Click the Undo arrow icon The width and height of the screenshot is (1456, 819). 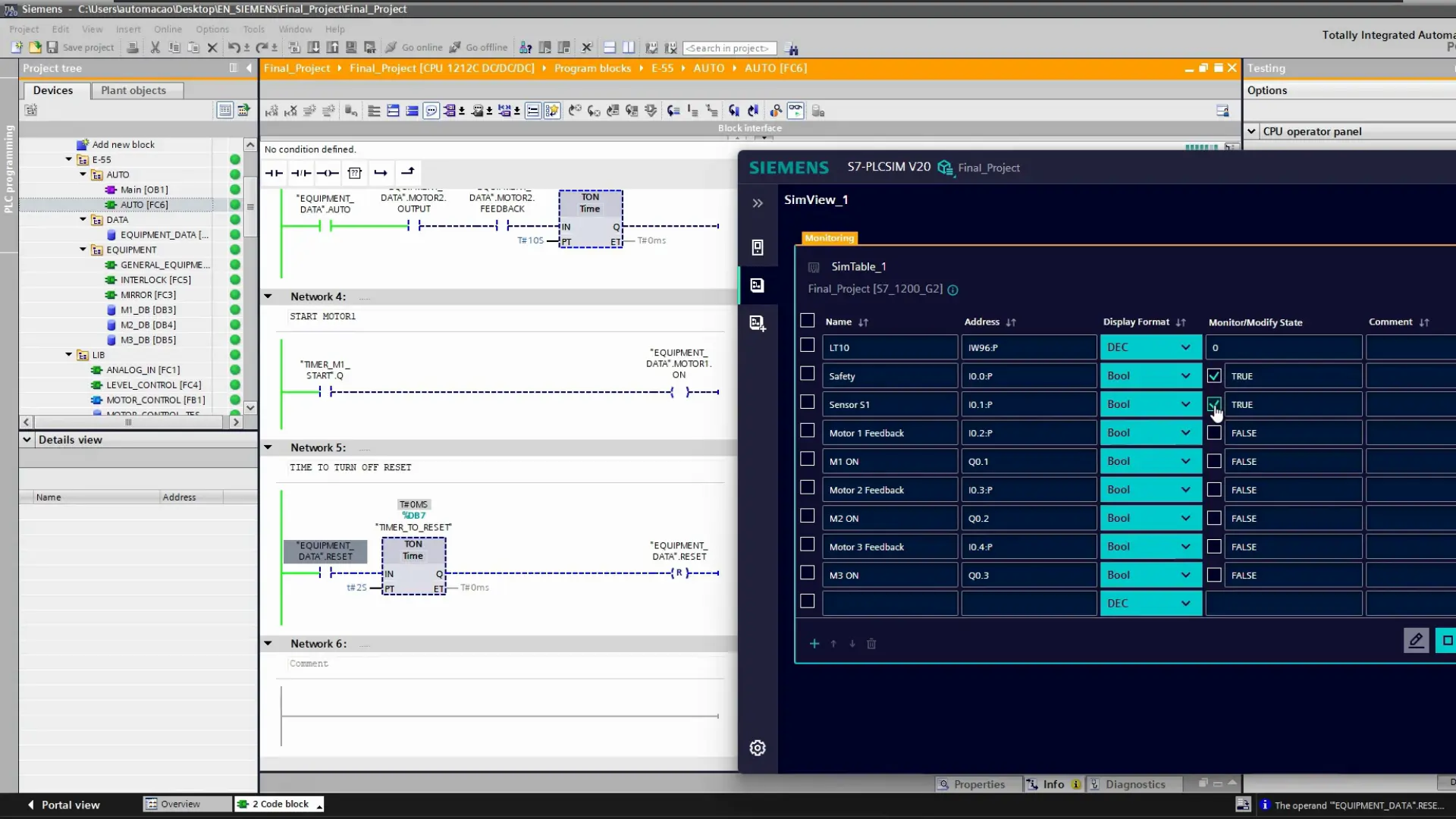234,47
